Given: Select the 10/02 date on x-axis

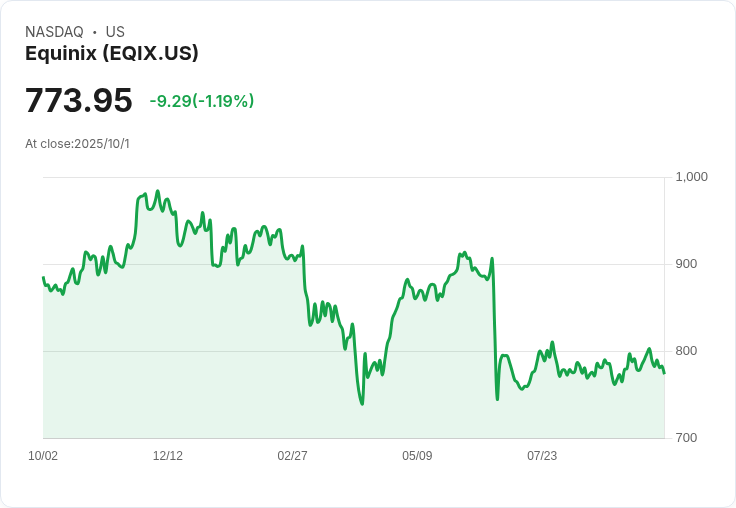Looking at the screenshot, I should pyautogui.click(x=43, y=456).
